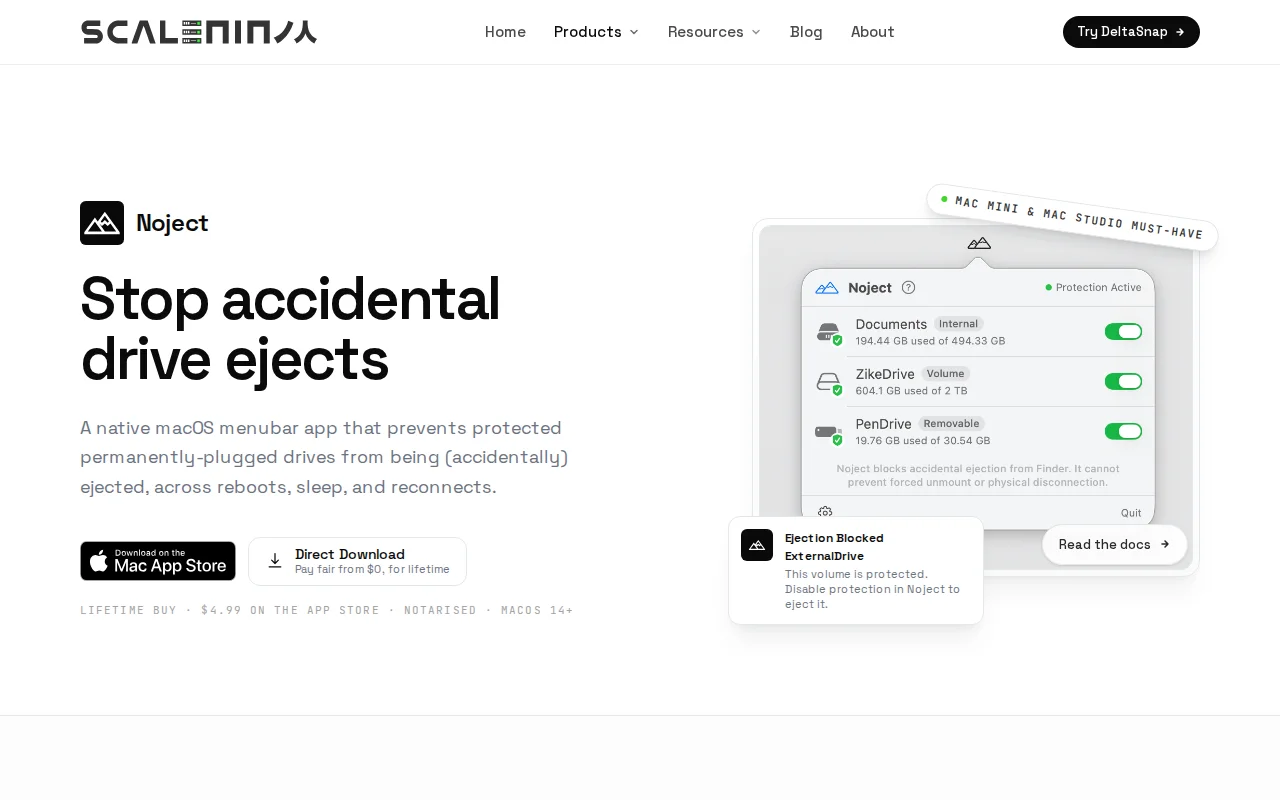Click the arrow icon in Read the docs button
The height and width of the screenshot is (800, 1280).
point(1165,544)
